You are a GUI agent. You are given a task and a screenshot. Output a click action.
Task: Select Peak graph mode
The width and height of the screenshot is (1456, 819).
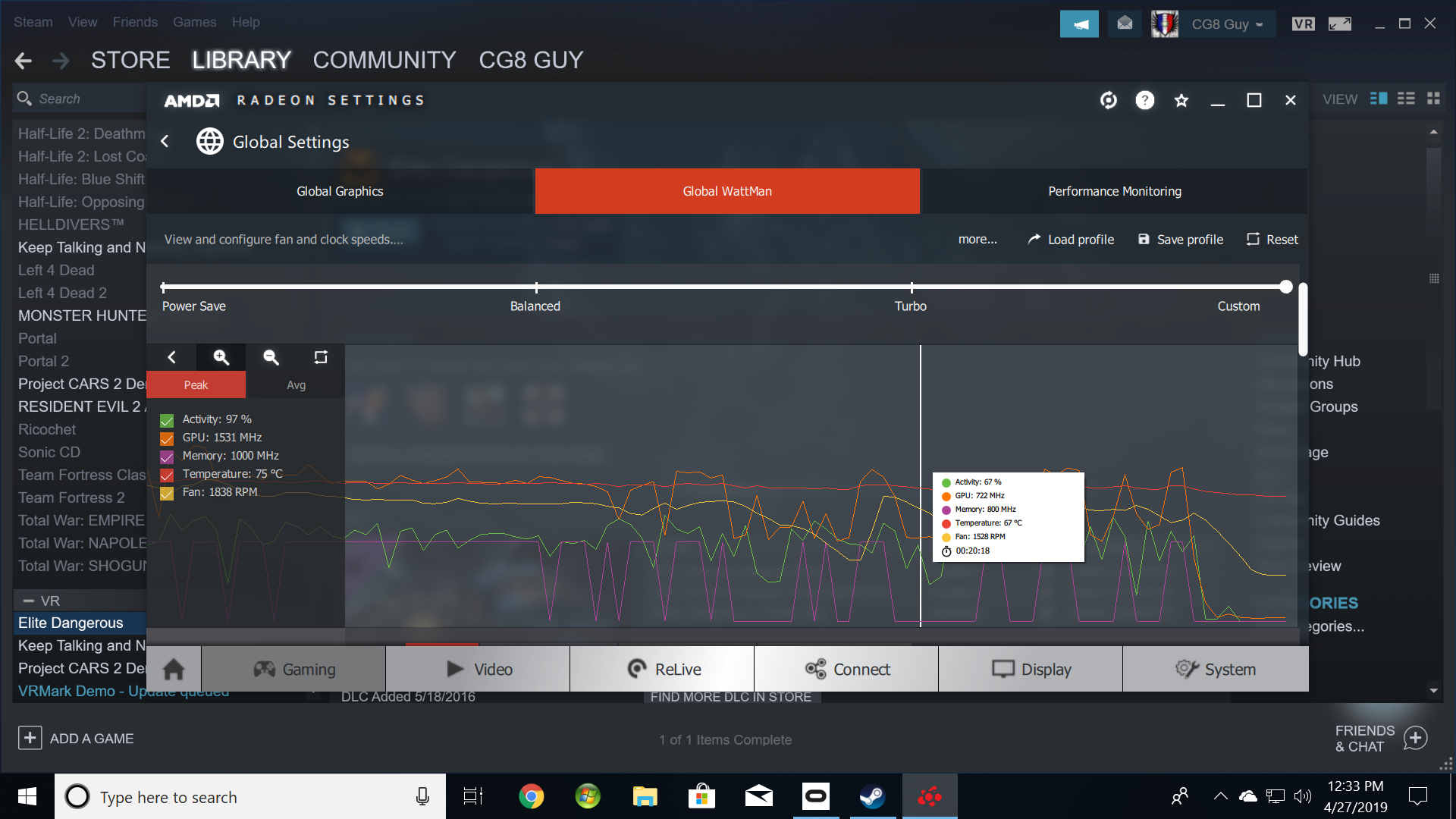tap(196, 384)
